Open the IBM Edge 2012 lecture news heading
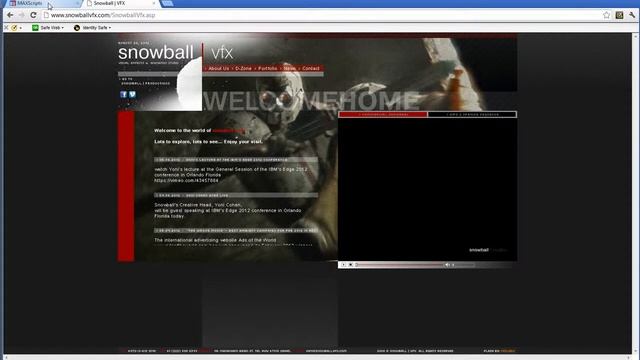 [236, 160]
